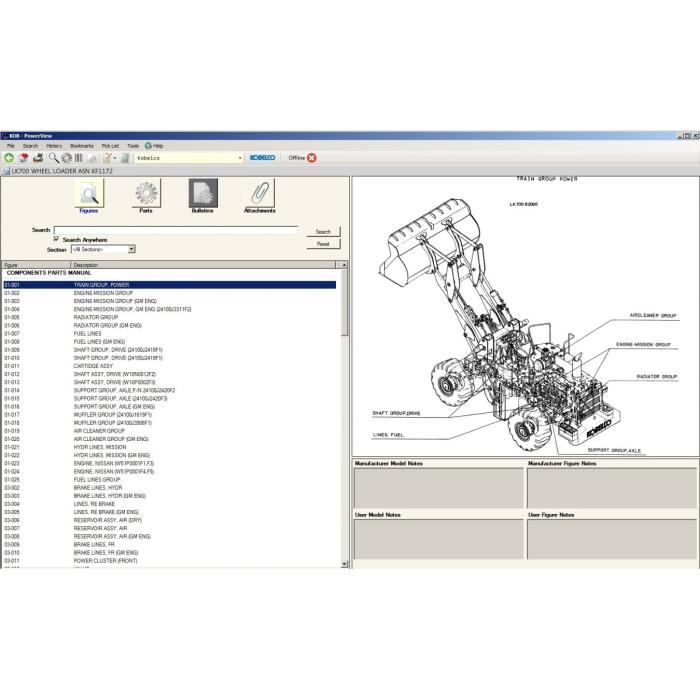Viewport: 700px width, 700px height.
Task: Click SHAFT GROUP,DRIVE label in diagram
Action: 396,413
